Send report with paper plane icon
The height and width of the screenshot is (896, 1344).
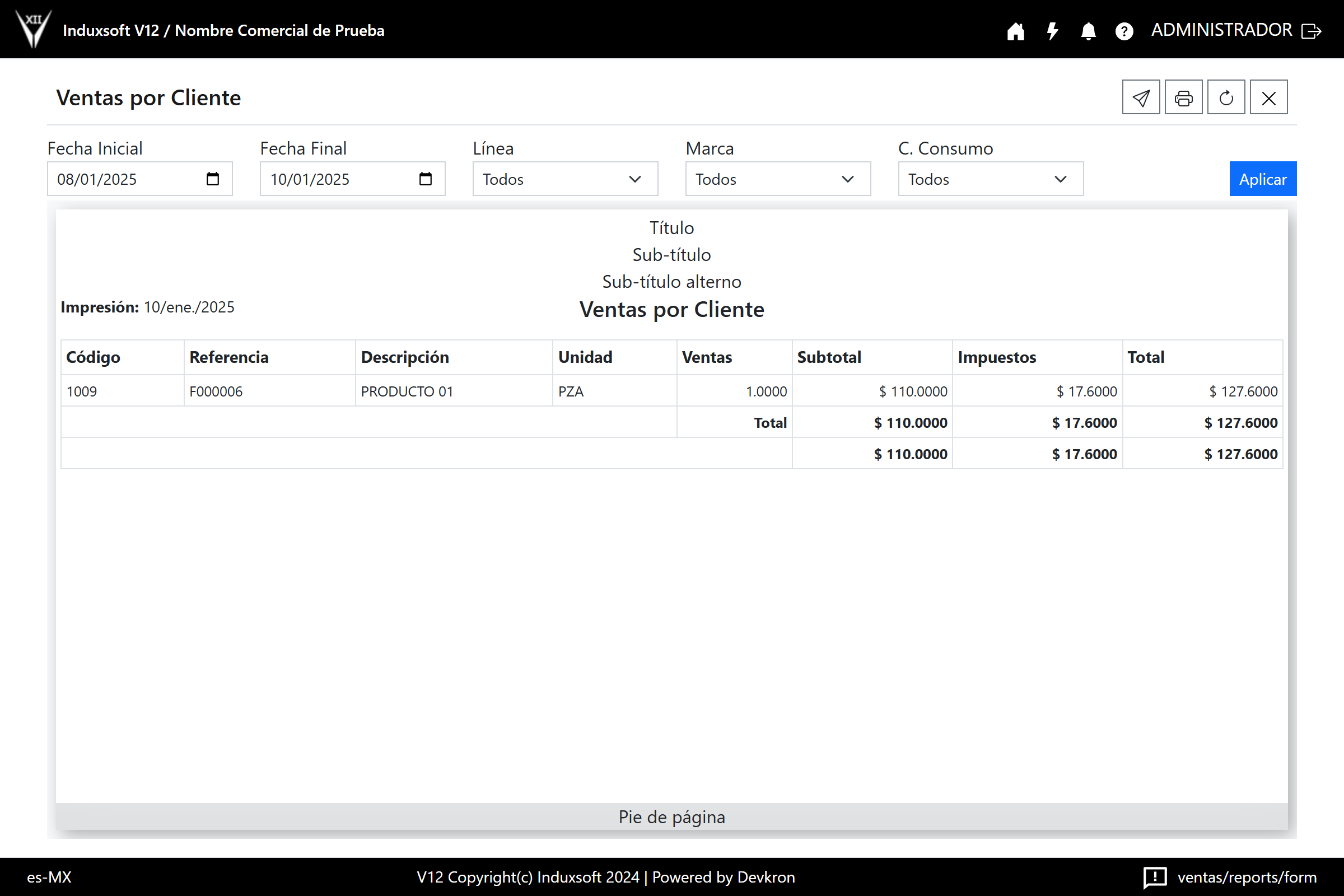[x=1141, y=97]
